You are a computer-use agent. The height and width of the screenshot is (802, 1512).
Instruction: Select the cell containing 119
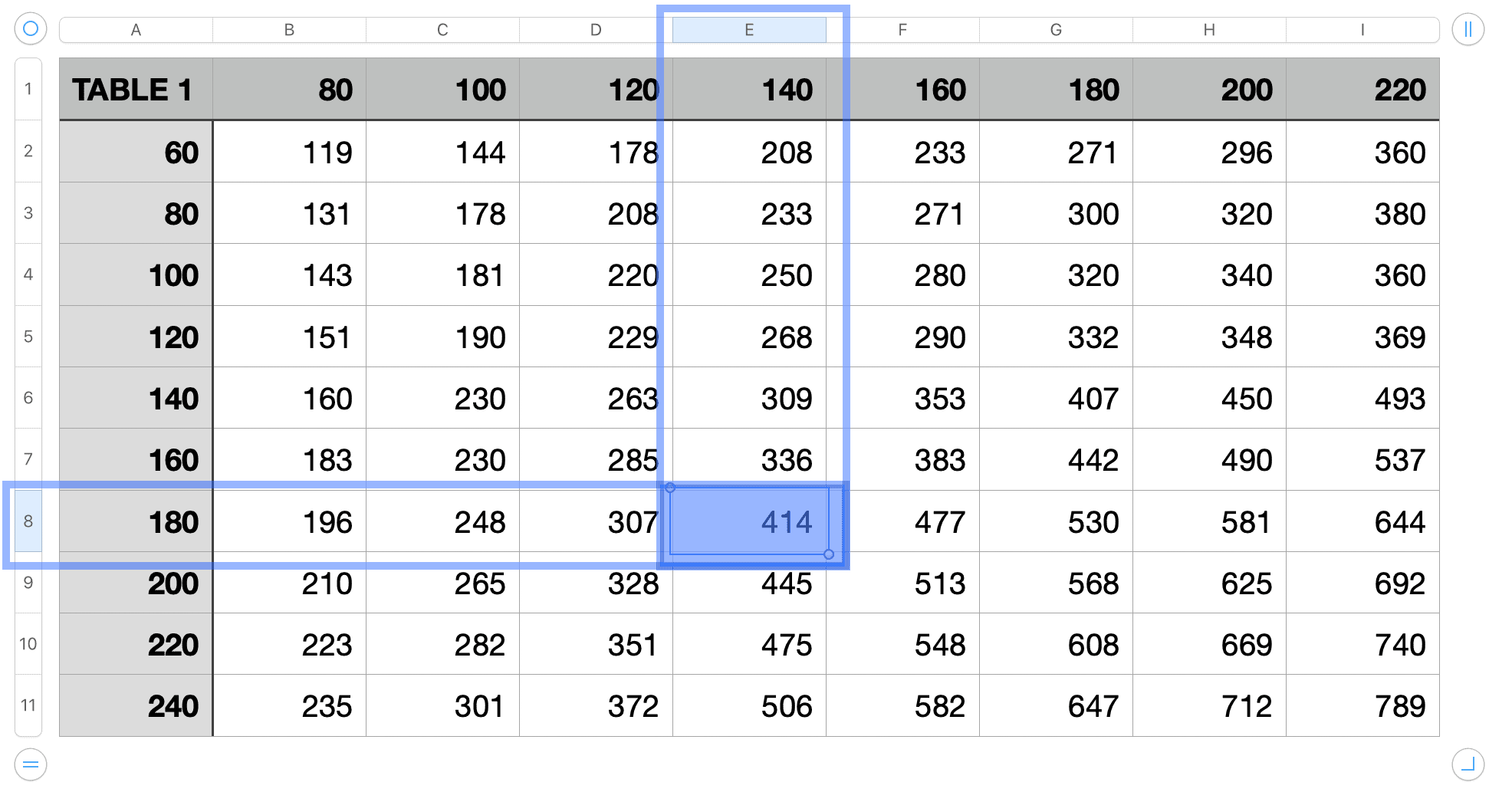289,153
